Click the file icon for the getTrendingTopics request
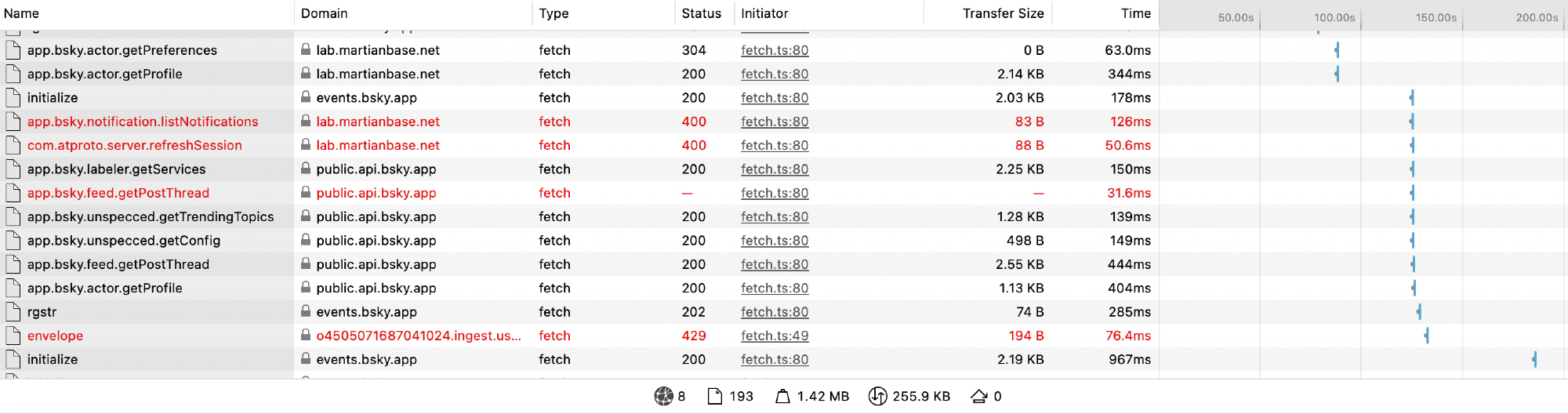 (13, 217)
